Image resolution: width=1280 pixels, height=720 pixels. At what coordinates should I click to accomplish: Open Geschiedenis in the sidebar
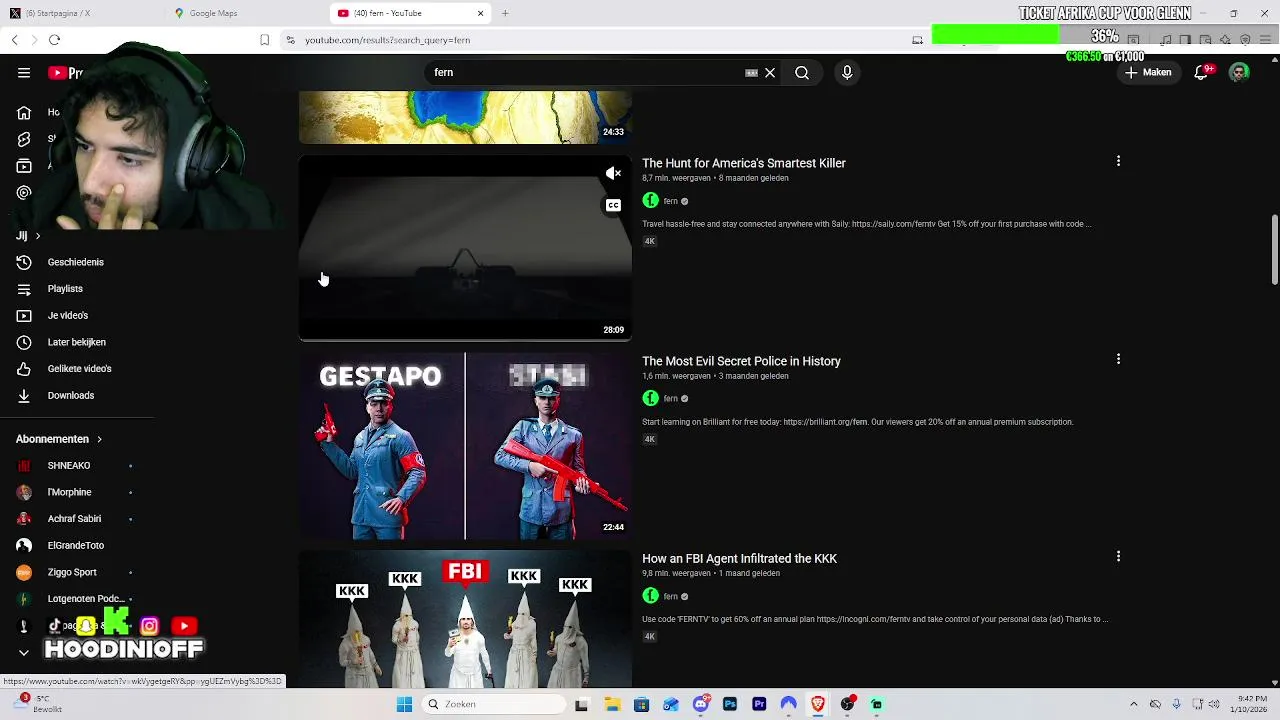coord(76,262)
